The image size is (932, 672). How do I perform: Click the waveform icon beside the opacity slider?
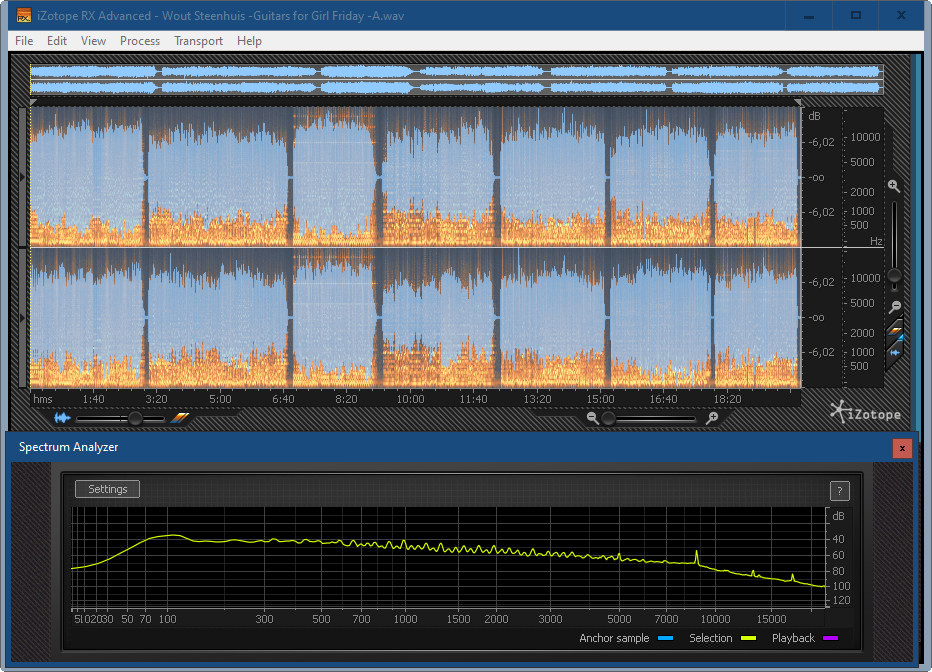63,418
